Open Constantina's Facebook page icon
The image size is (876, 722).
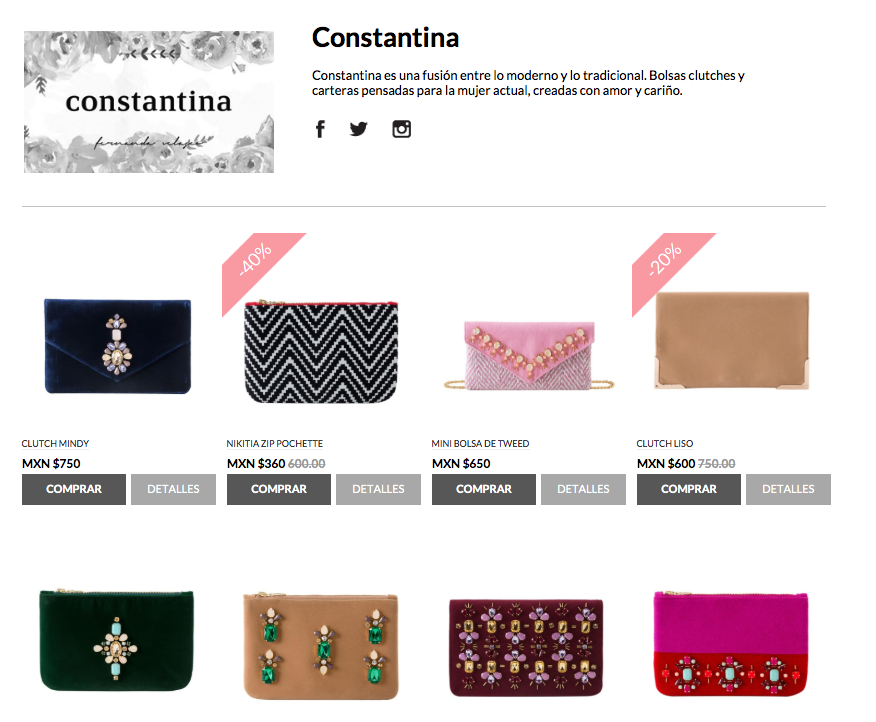click(x=320, y=129)
